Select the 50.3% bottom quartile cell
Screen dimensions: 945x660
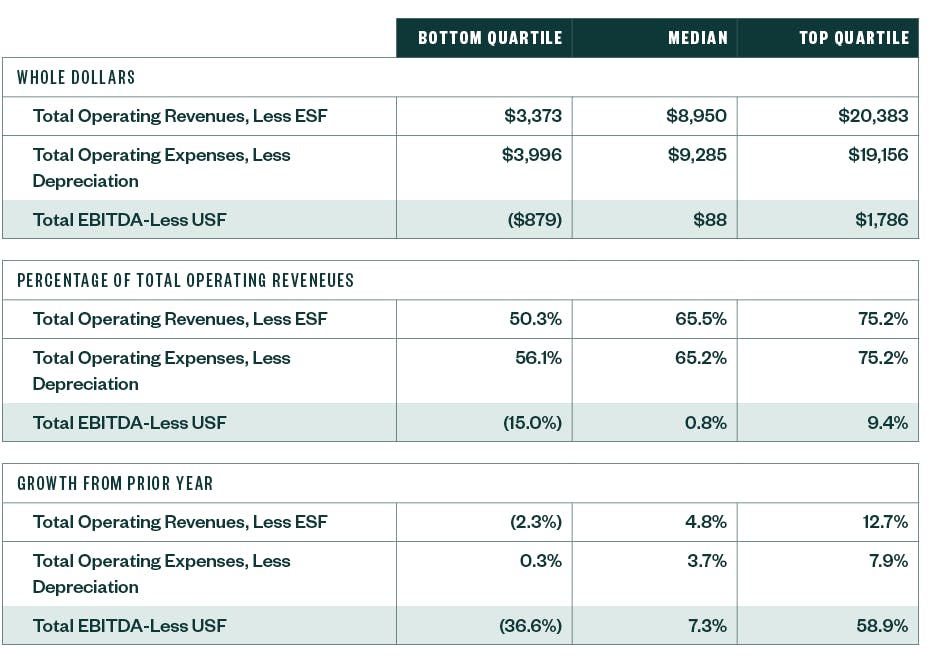click(535, 319)
